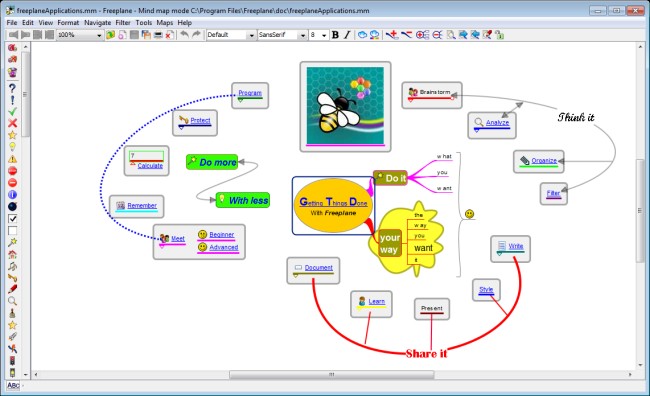The image size is (650, 396).
Task: Select the green With less node
Action: [243, 200]
